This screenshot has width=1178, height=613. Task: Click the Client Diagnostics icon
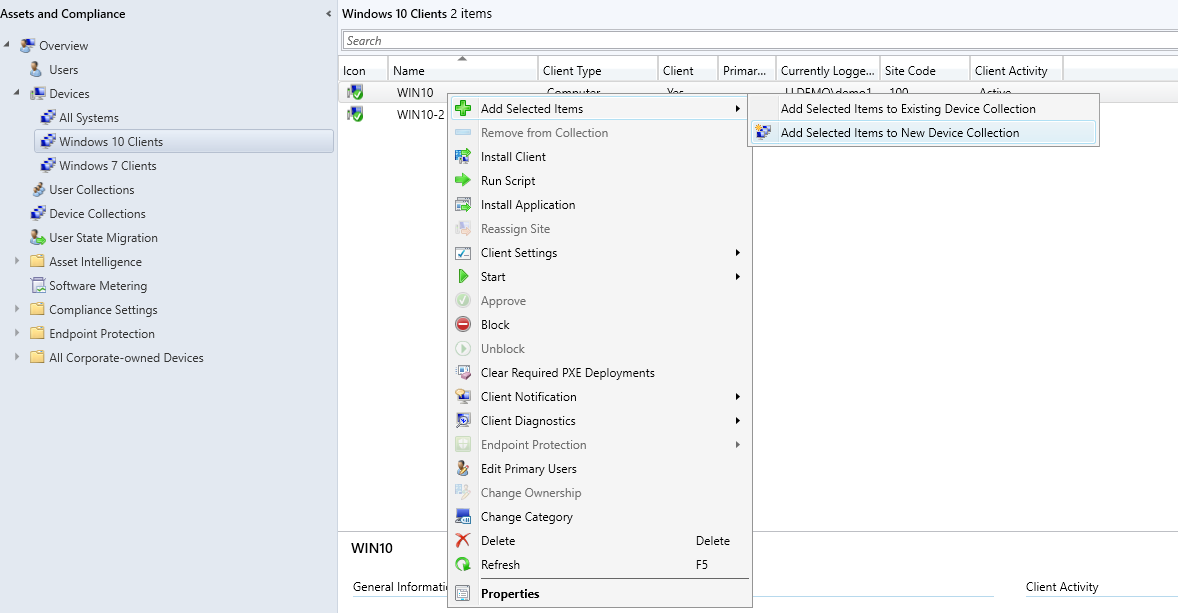click(x=463, y=421)
